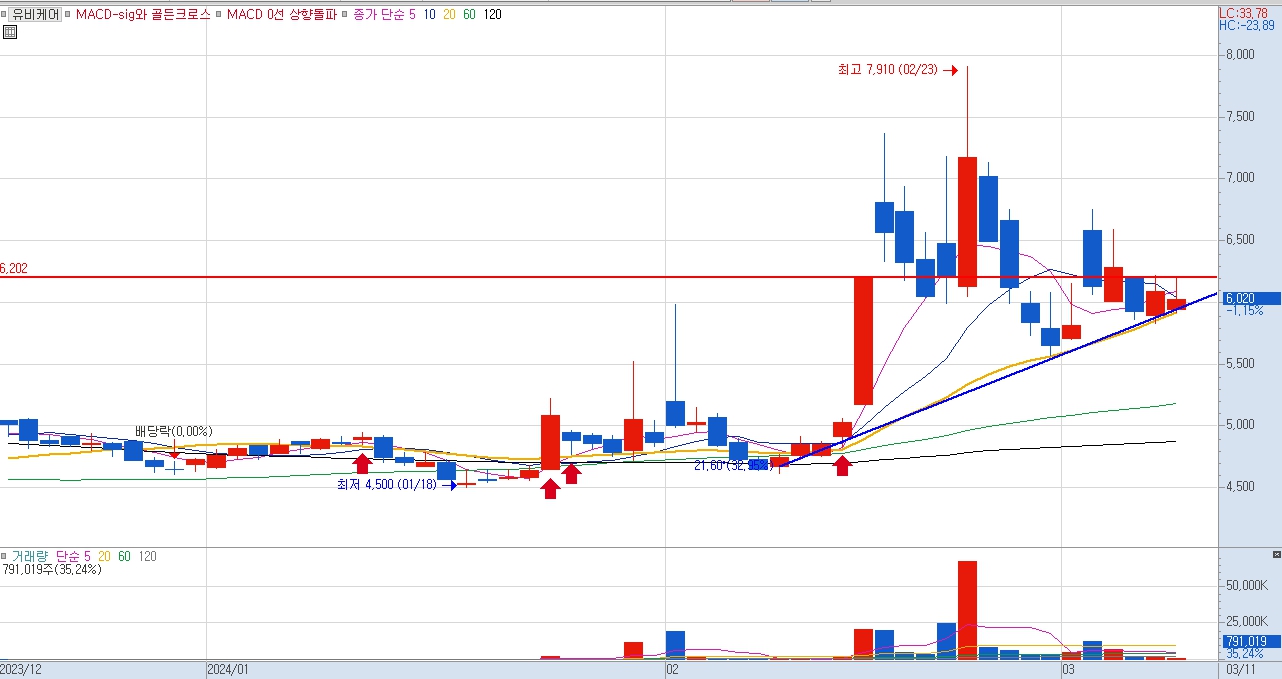Maximize volume pane via top-right corner icon
The width and height of the screenshot is (1282, 679).
click(x=1276, y=554)
